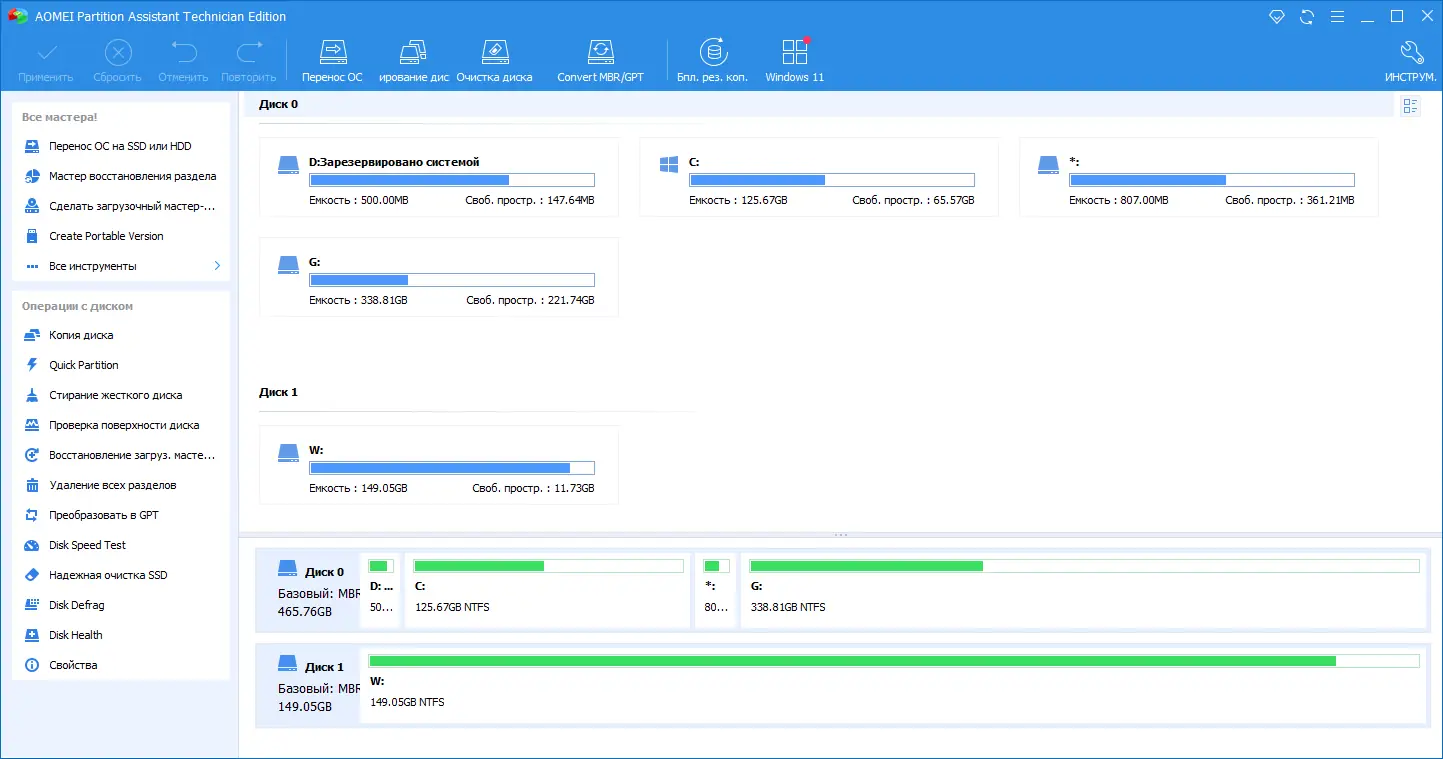Open the hamburger menu in the titlebar
The image size is (1443, 759).
[1338, 16]
